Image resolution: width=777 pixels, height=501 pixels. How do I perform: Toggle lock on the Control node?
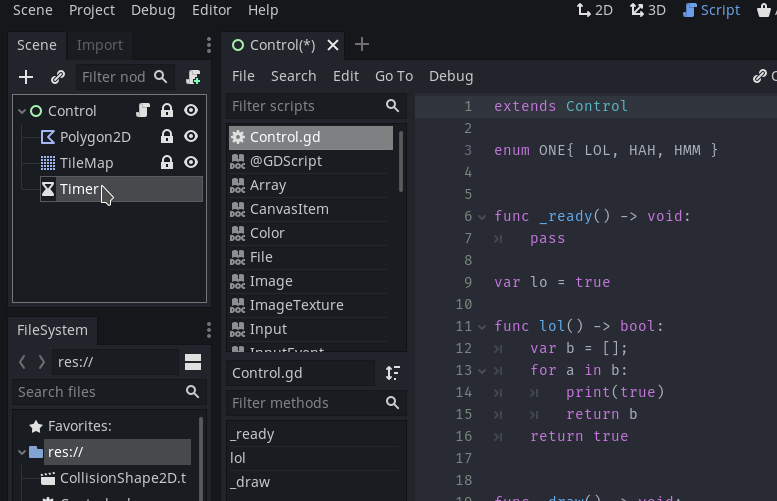[x=167, y=111]
